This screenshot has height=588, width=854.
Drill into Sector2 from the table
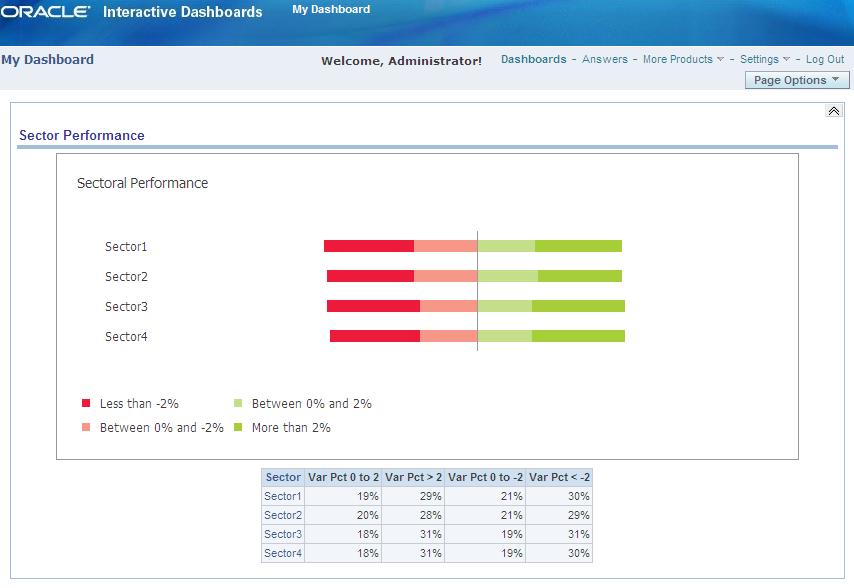281,515
